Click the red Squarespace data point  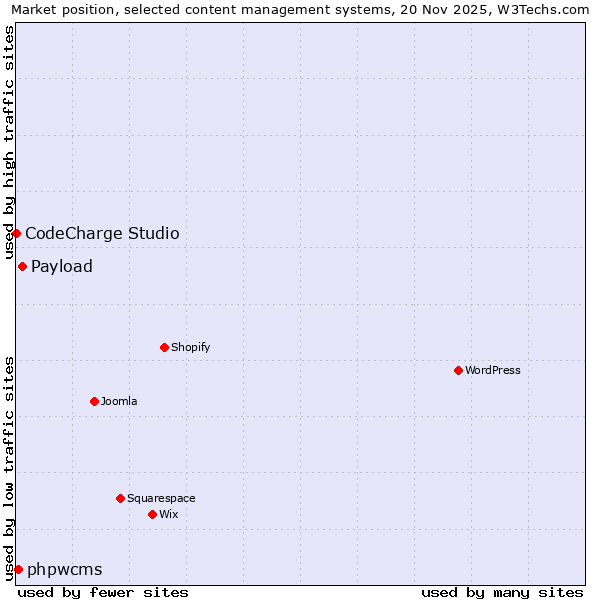click(x=121, y=498)
